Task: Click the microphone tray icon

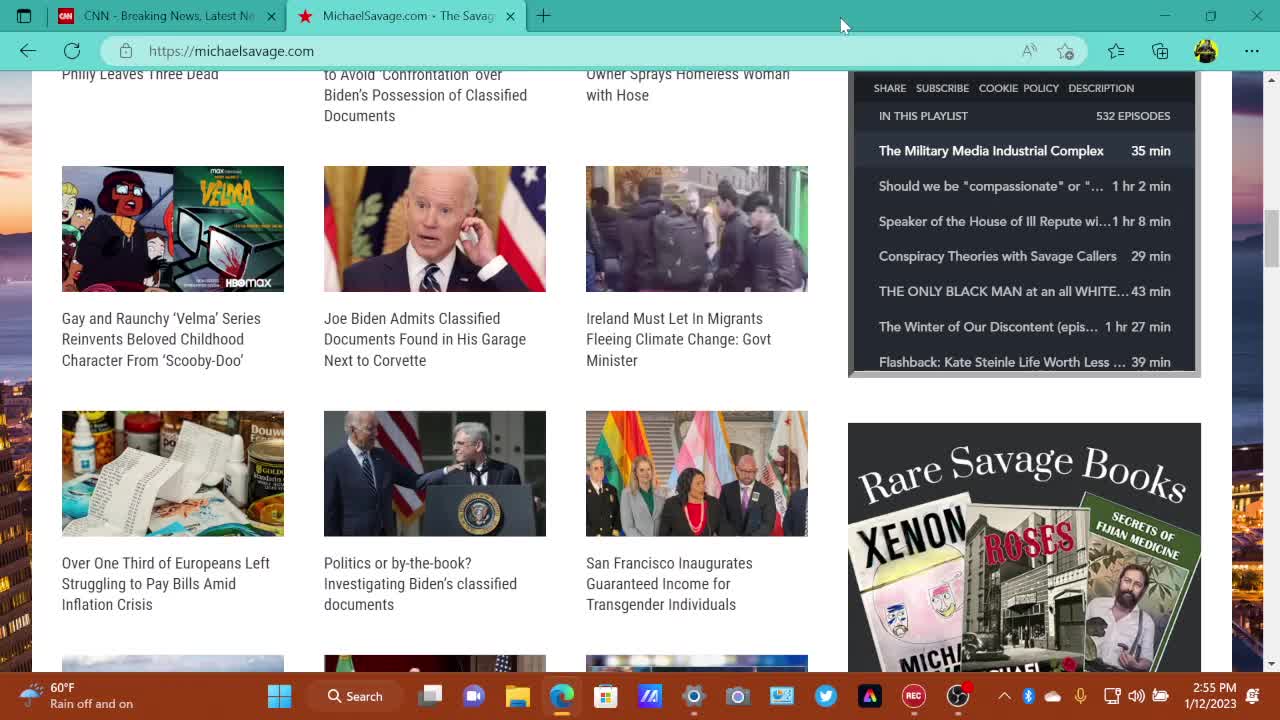Action: tap(1080, 696)
